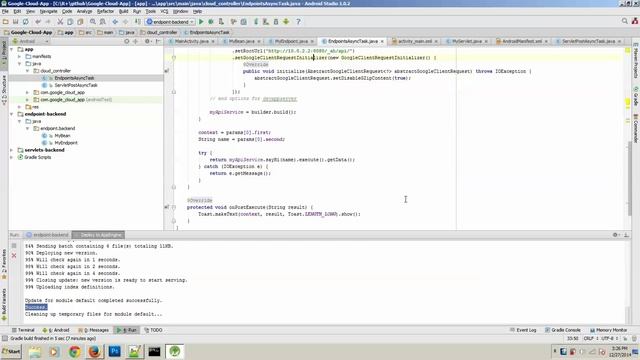
Task: Click the Gradle side panel tab
Action: 636,97
